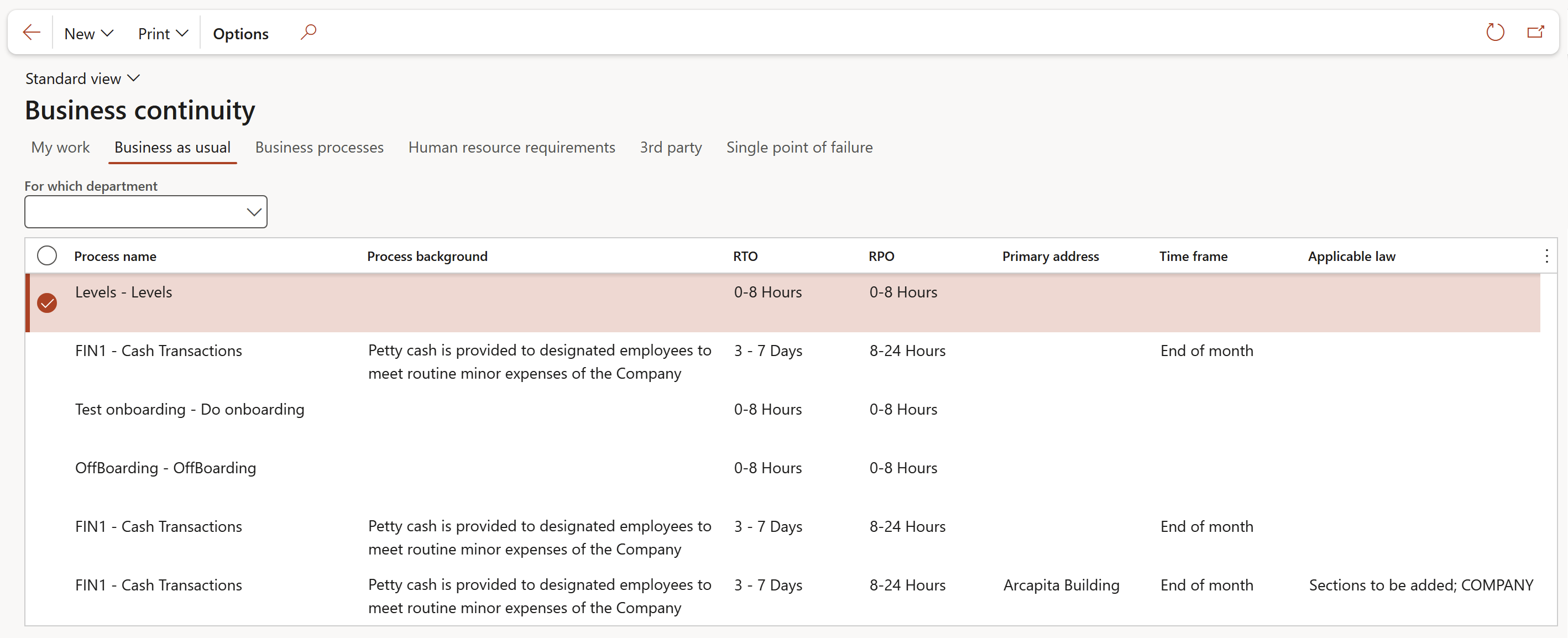Go to the 3rd party tab

(x=670, y=147)
